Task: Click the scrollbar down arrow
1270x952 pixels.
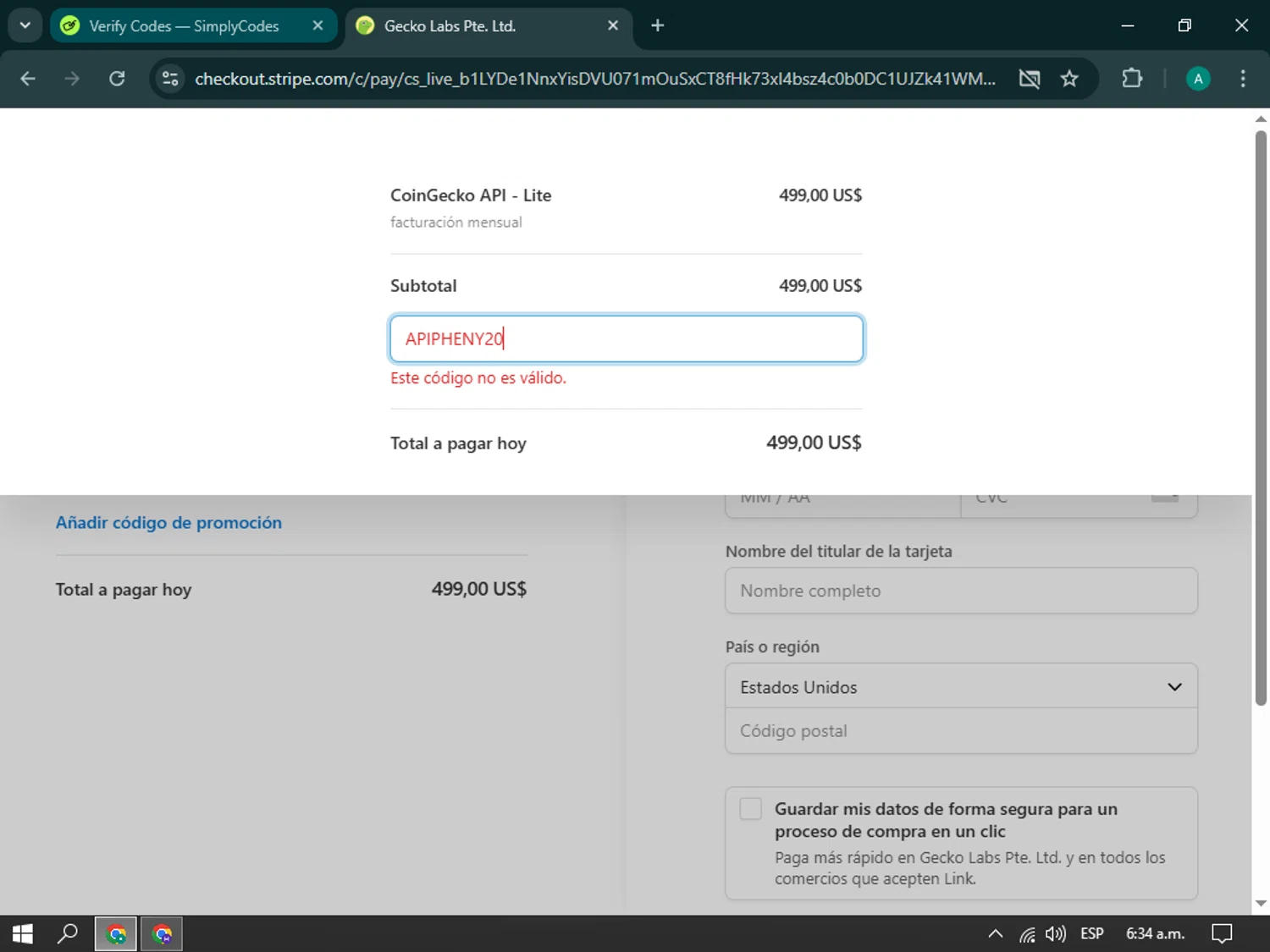Action: (1261, 904)
